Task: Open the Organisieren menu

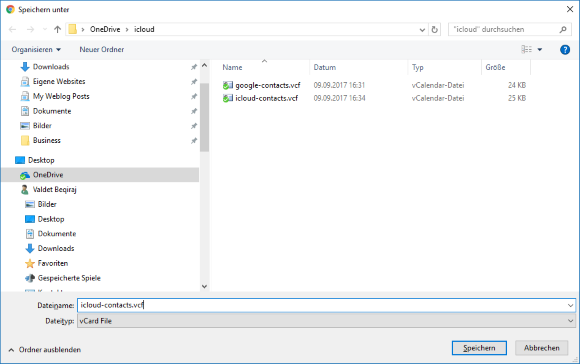Action: pos(36,50)
